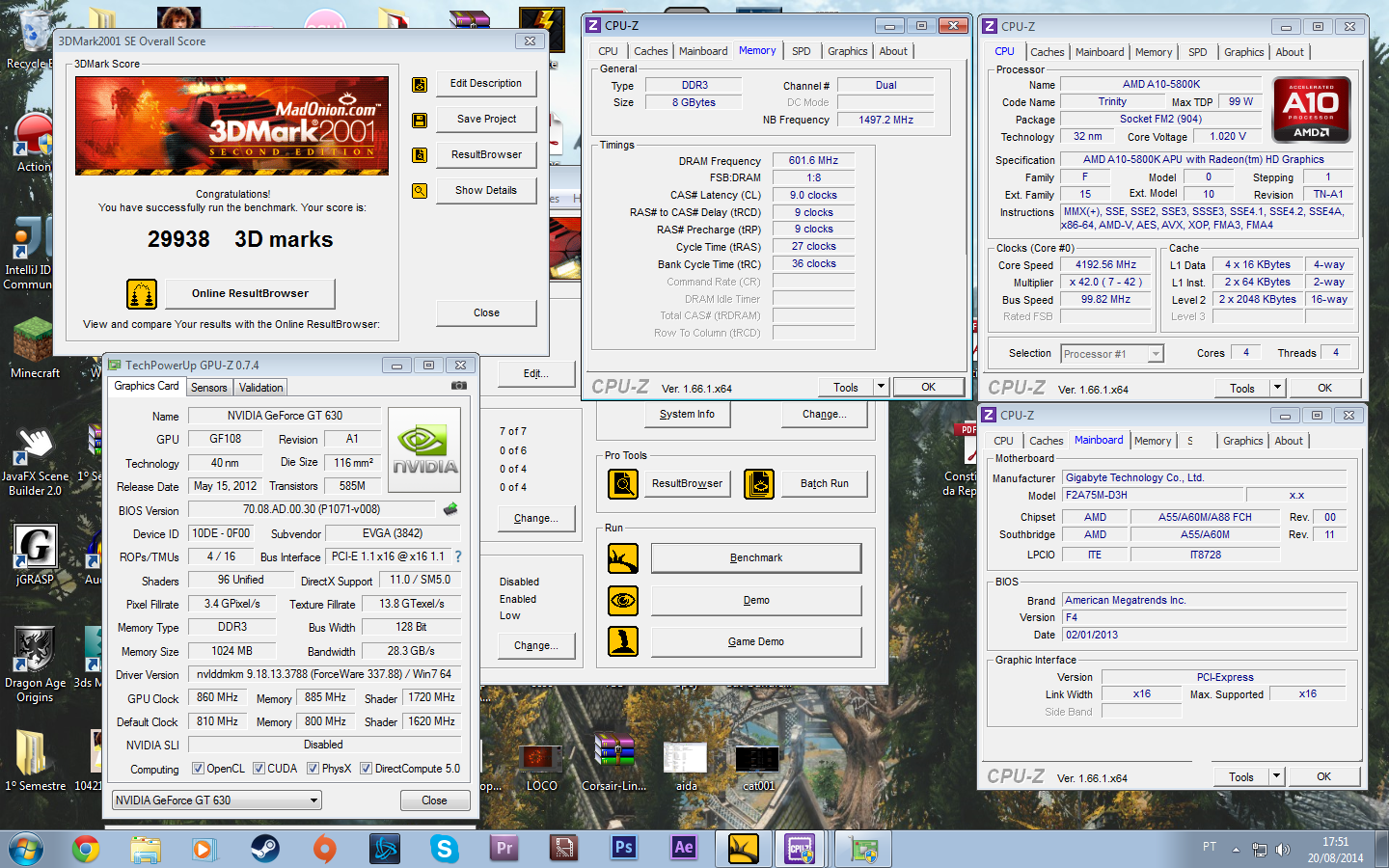Click the Pro Tools ResultBrowser icon
The height and width of the screenshot is (868, 1389).
623,483
